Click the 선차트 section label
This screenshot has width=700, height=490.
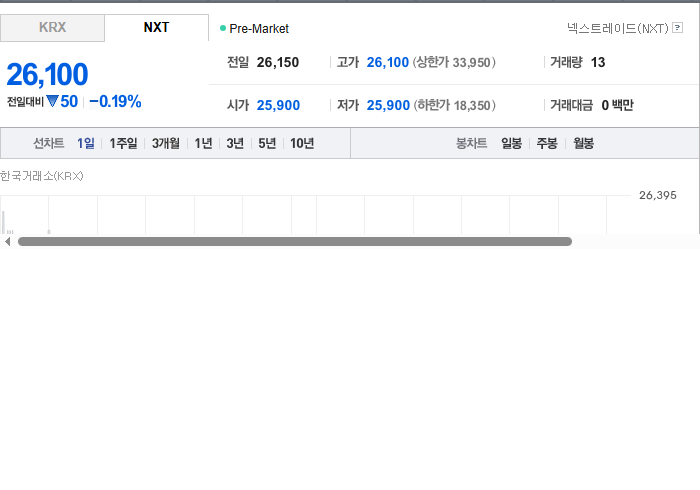click(x=49, y=143)
